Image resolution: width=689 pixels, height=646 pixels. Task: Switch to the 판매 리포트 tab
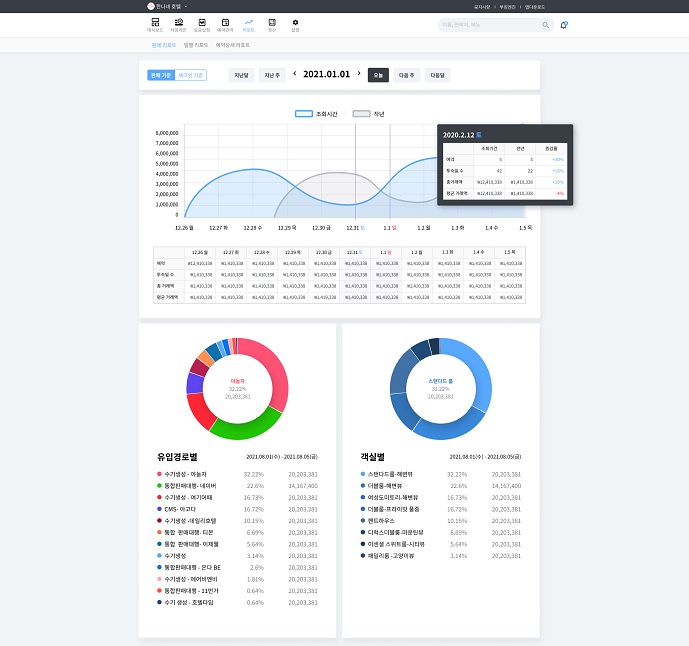[x=163, y=45]
